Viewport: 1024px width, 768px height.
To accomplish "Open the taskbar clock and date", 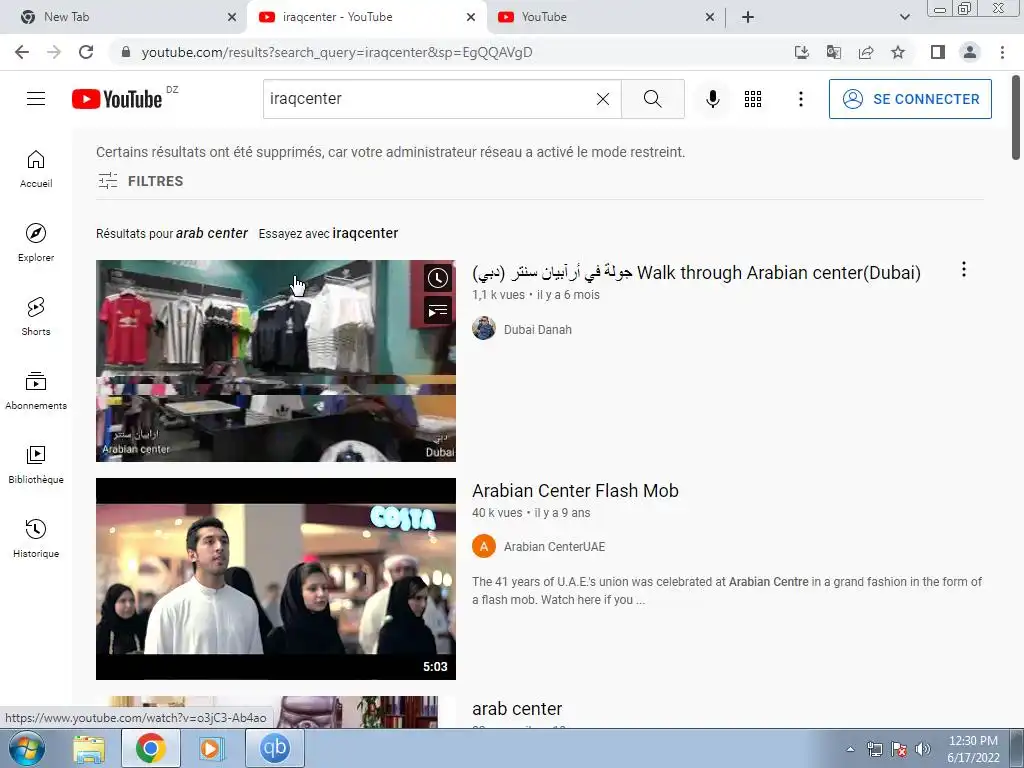I will 973,749.
